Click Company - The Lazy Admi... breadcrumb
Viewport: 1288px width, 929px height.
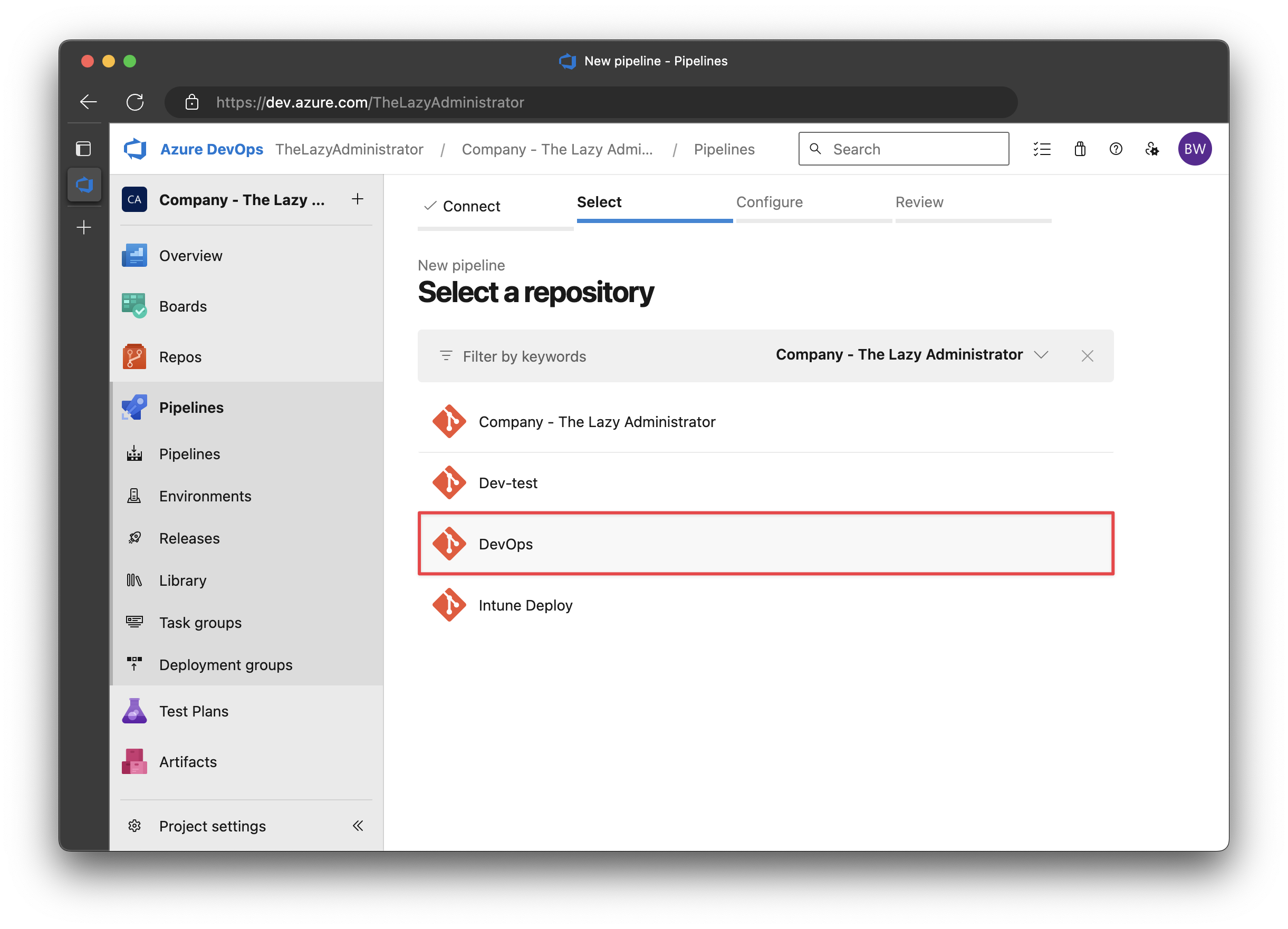(x=557, y=149)
